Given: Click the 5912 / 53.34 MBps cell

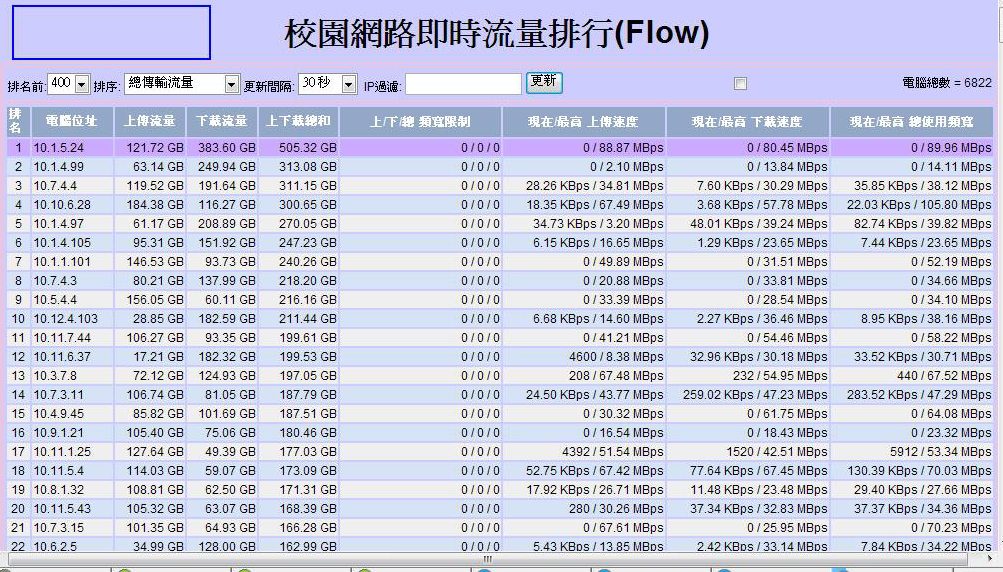Looking at the screenshot, I should (x=912, y=452).
